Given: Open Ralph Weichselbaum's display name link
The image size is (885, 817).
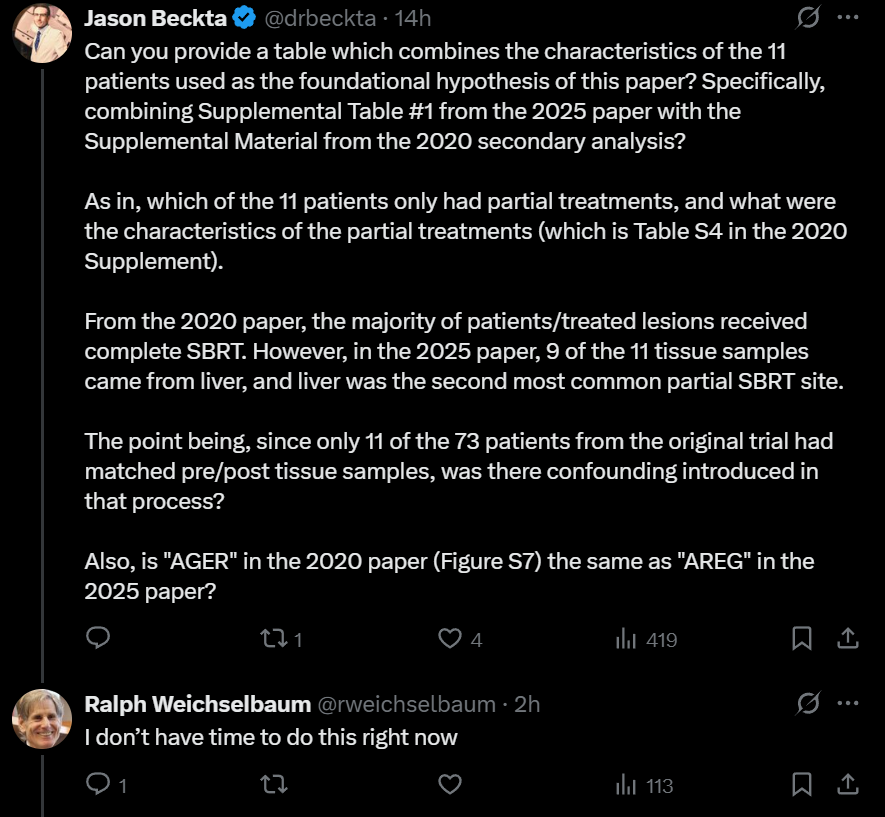Looking at the screenshot, I should [x=197, y=704].
